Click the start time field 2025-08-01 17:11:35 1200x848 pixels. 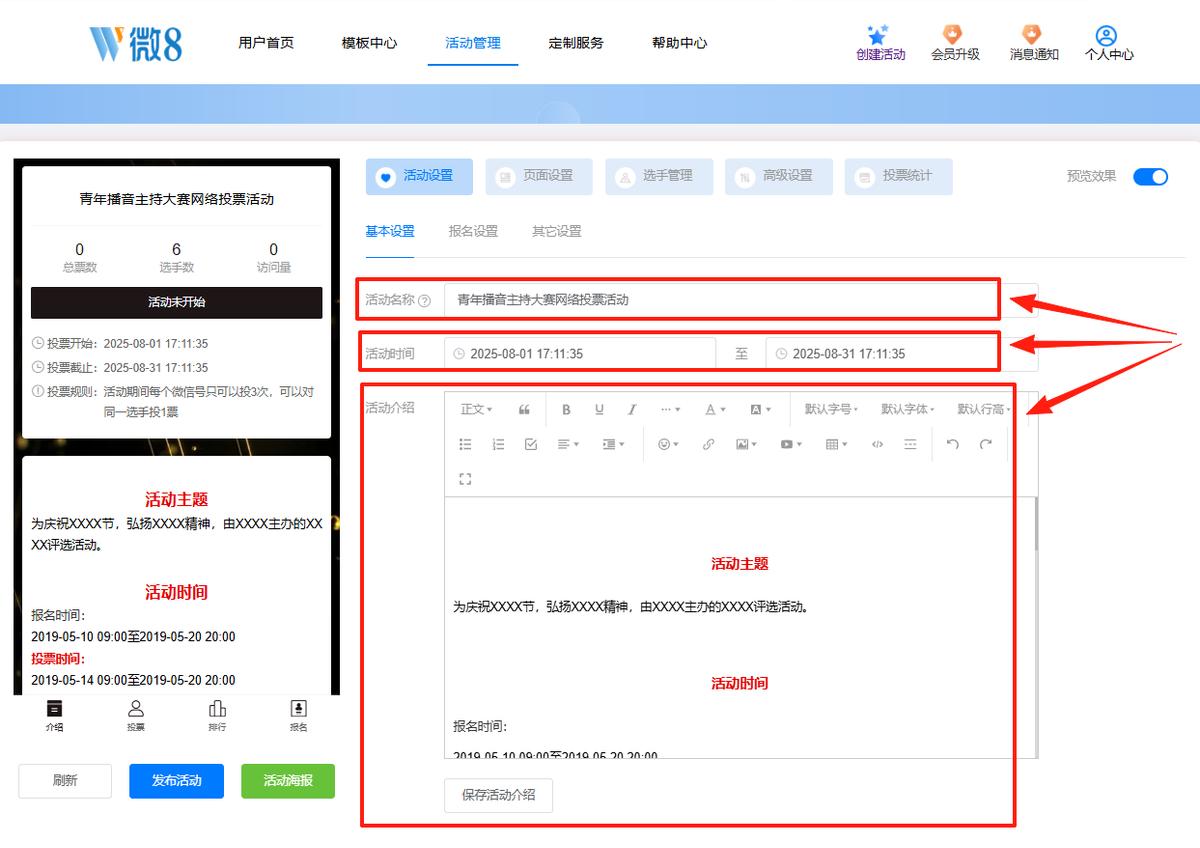(580, 354)
